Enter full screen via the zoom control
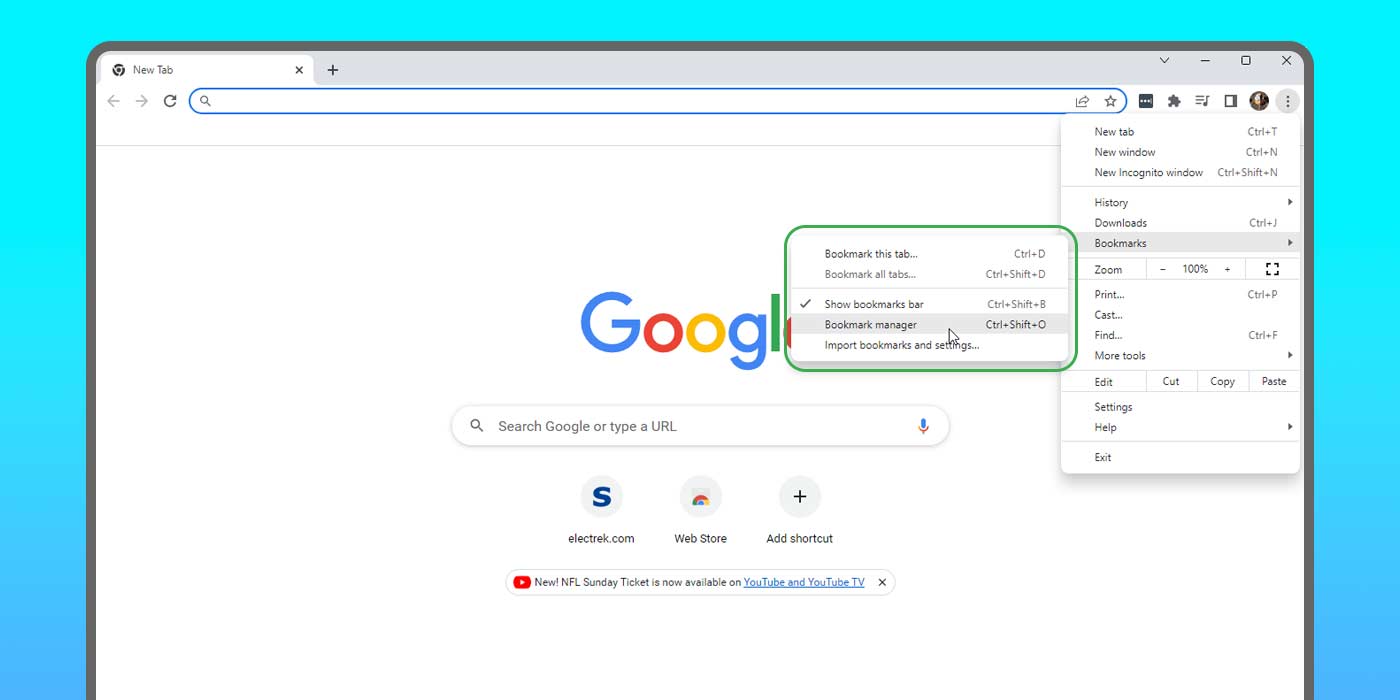Screen dimensions: 1400x700 pyautogui.click(x=1271, y=268)
